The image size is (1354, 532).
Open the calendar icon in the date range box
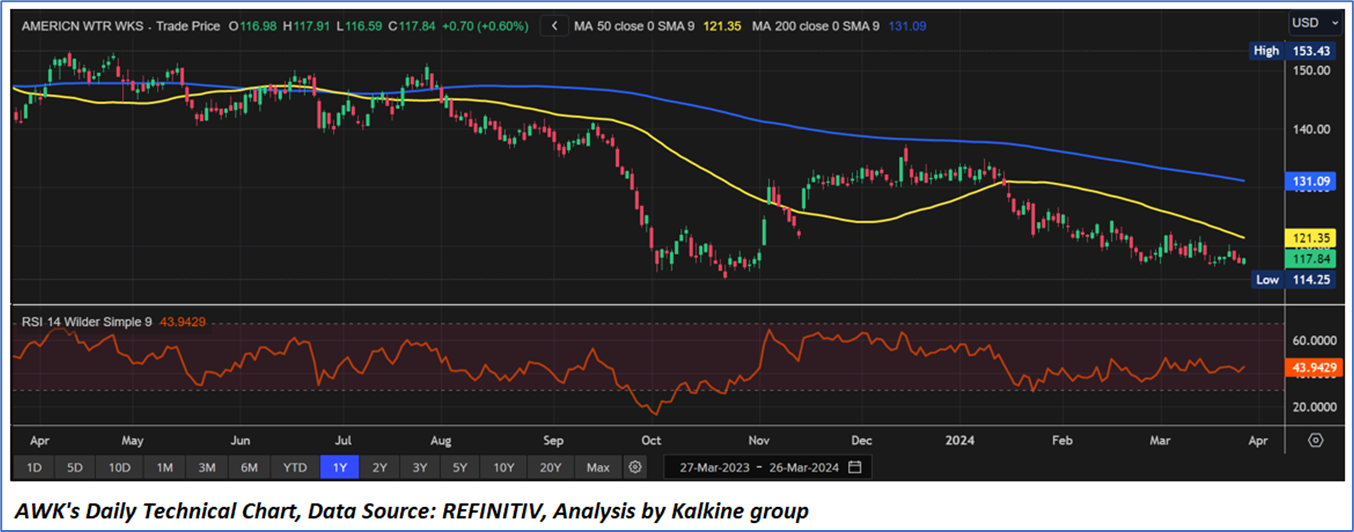pos(854,467)
